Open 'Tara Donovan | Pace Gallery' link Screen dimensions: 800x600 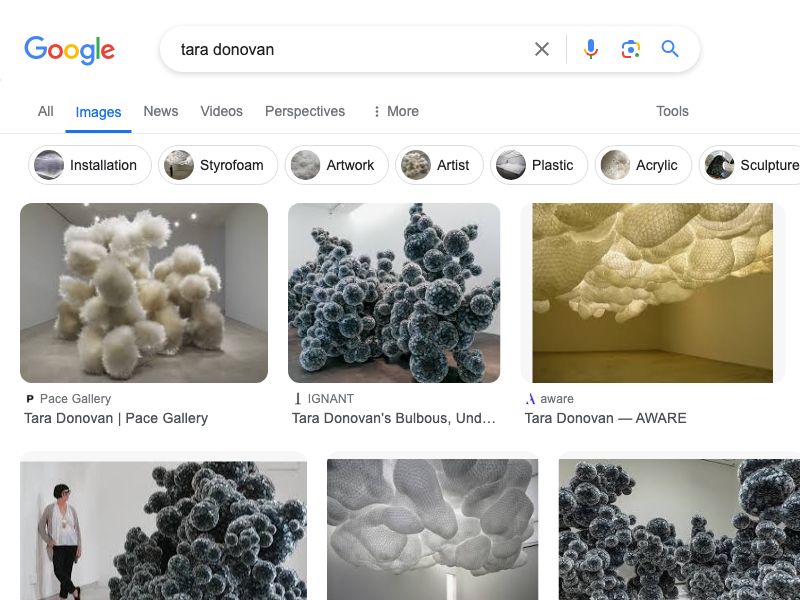(116, 418)
